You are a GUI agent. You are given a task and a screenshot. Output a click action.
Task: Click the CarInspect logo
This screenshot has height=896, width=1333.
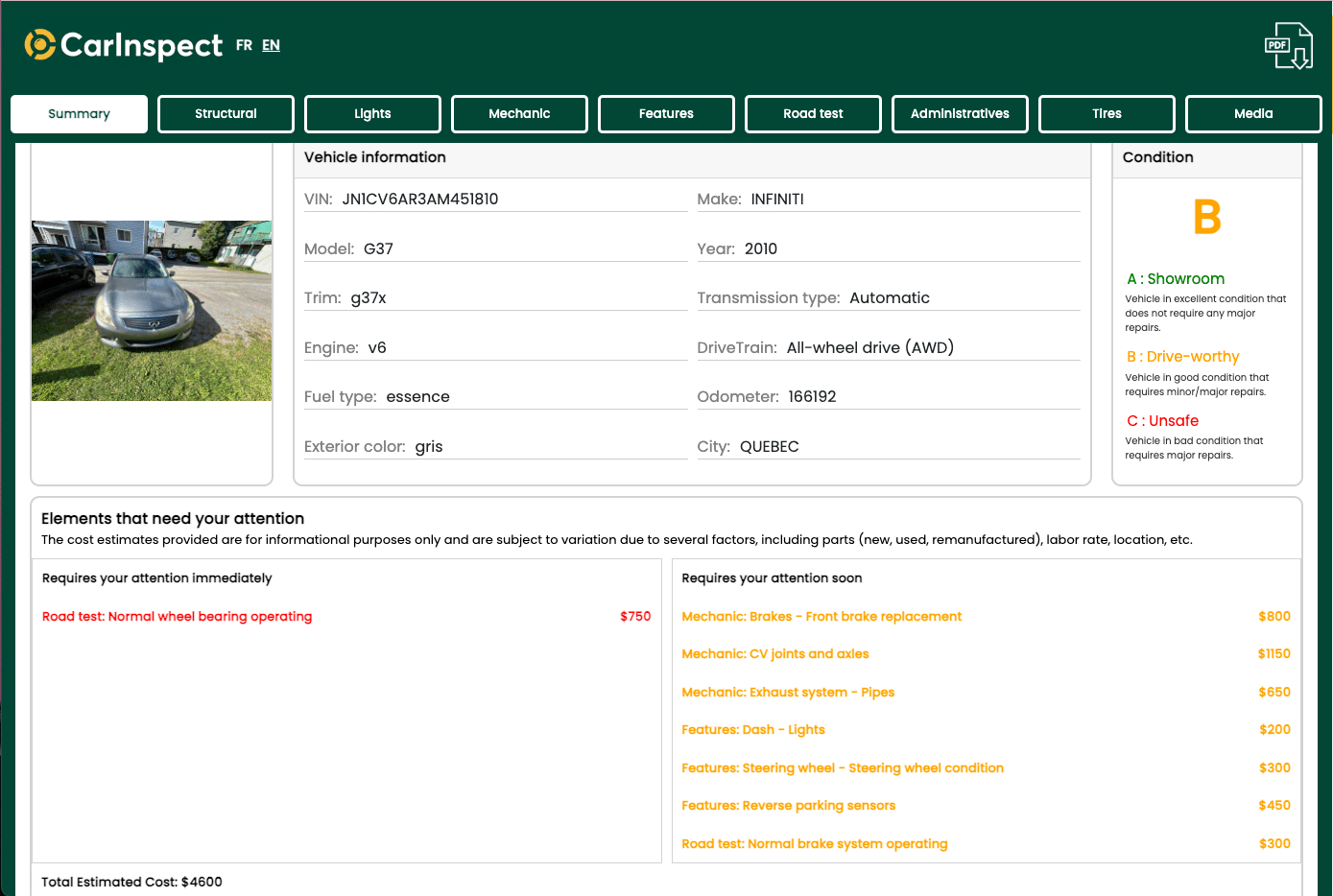[123, 45]
